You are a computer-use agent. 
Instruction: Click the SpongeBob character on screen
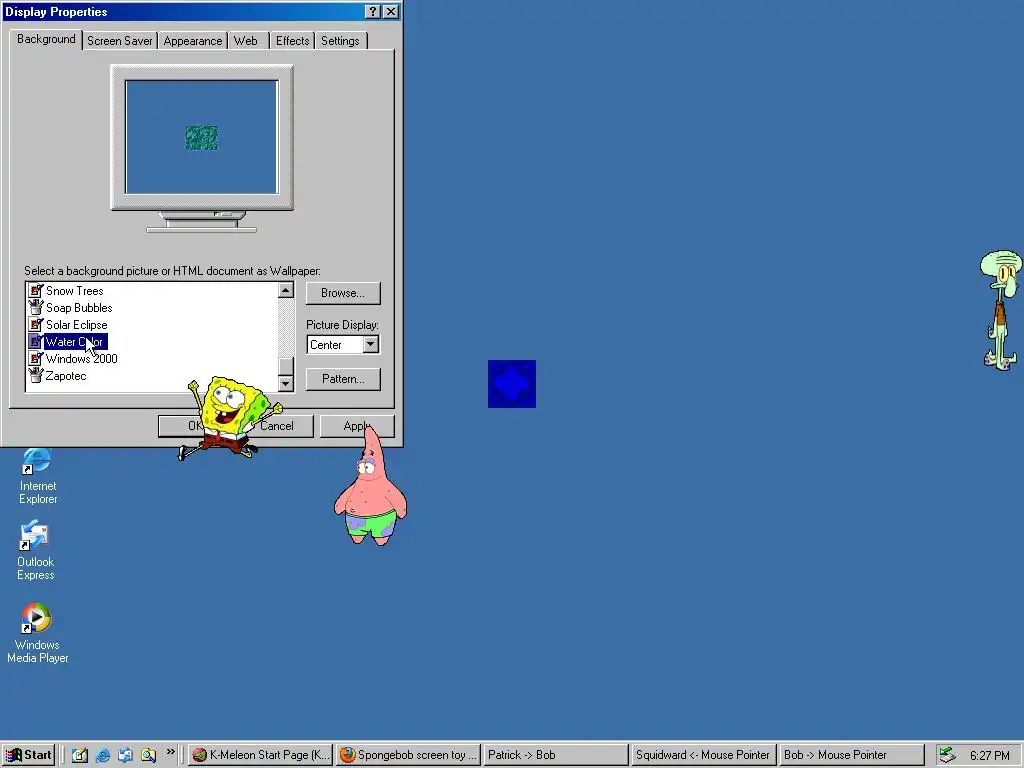click(231, 417)
